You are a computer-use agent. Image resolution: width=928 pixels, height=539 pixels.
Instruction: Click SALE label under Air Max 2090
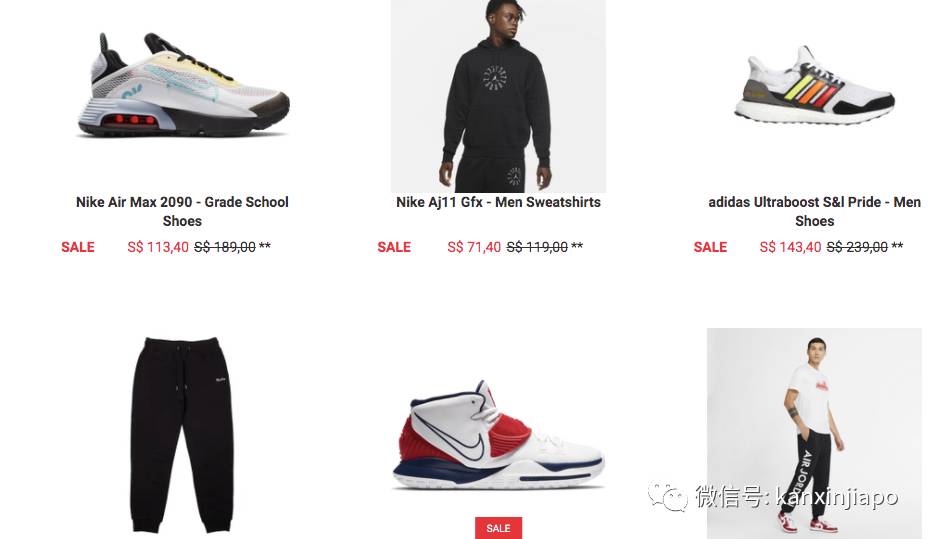78,247
